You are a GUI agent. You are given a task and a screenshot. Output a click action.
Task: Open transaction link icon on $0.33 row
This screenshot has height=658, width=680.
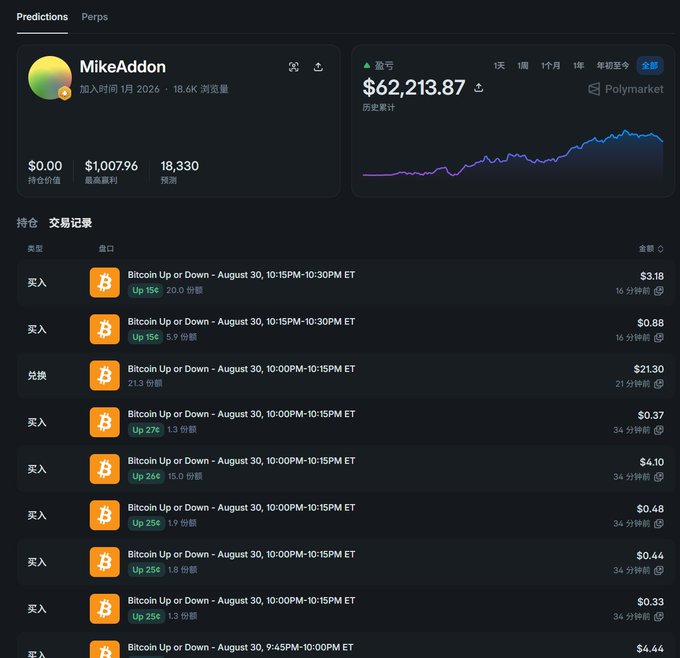659,616
